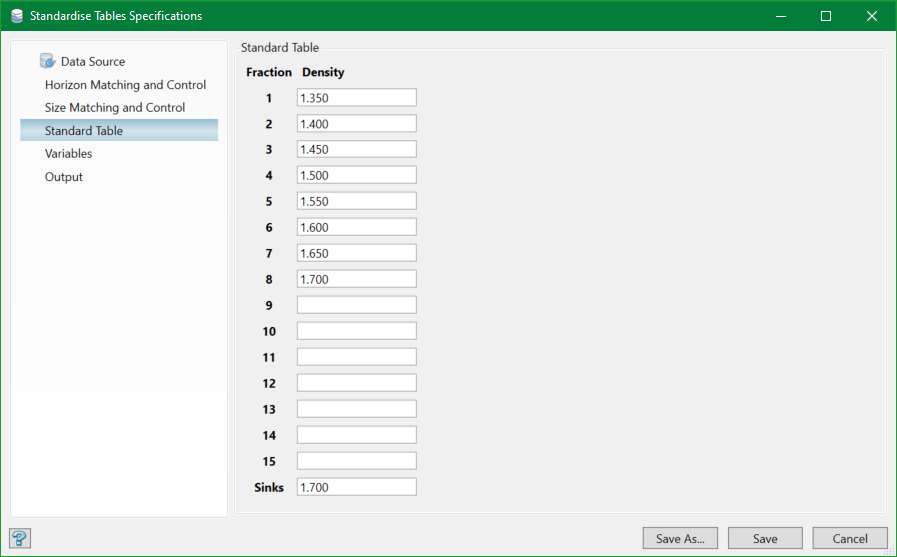Focus the density field showing 1.500
This screenshot has width=897, height=557.
(x=356, y=176)
